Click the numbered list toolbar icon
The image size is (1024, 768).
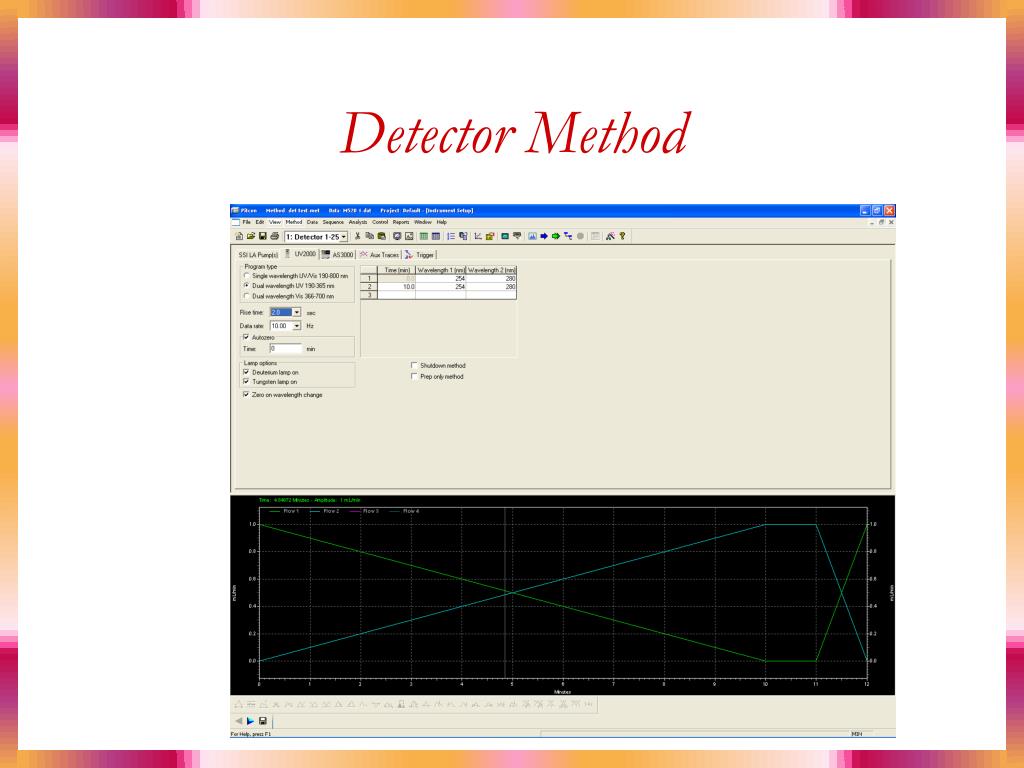coord(451,236)
